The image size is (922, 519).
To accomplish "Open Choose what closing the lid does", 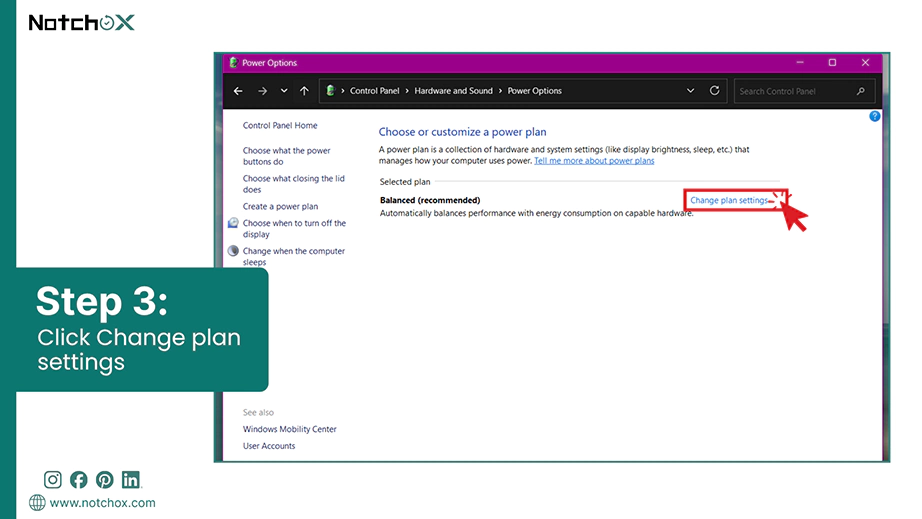I will [293, 183].
